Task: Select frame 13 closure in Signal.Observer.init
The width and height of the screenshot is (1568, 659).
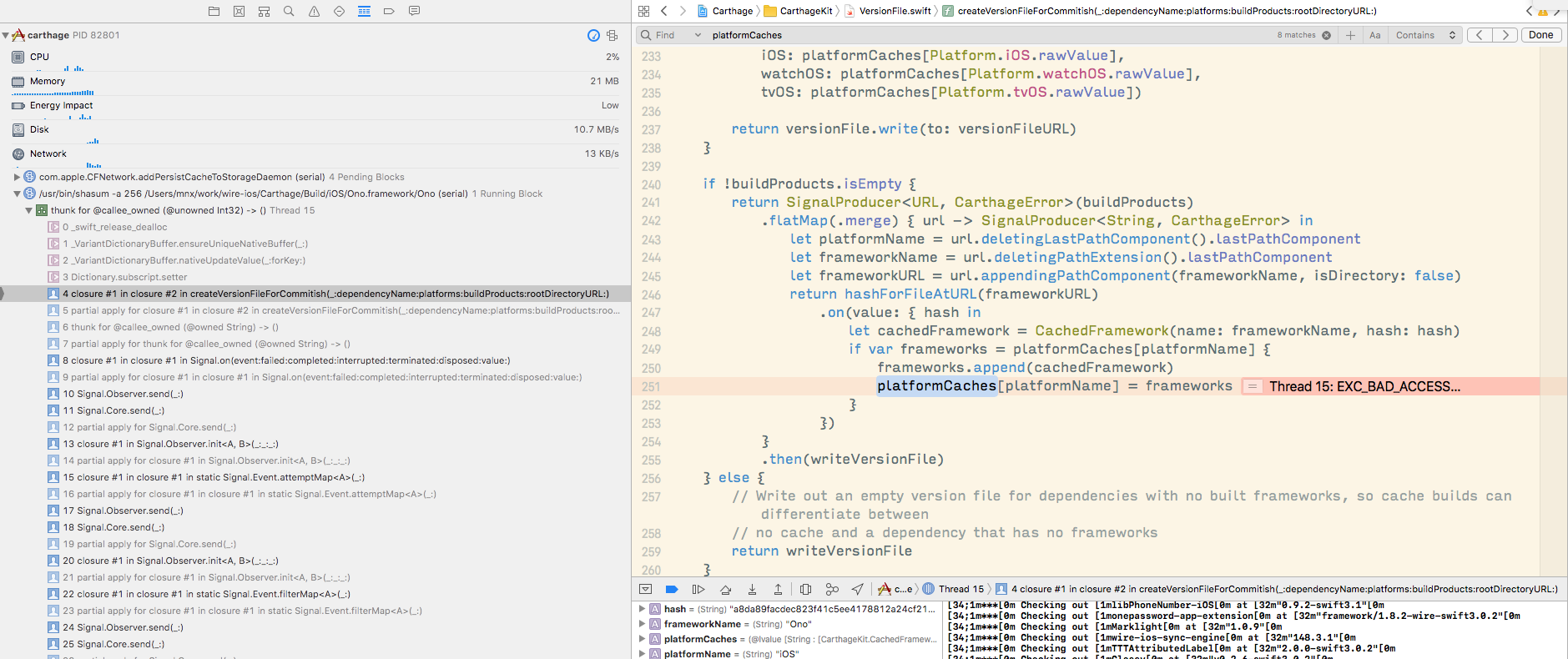Action: click(x=315, y=444)
